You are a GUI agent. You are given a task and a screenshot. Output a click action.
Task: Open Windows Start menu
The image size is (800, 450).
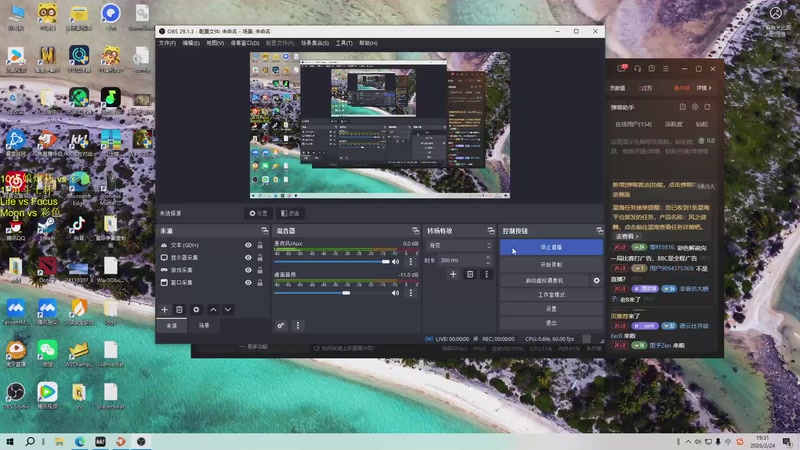tap(10, 441)
